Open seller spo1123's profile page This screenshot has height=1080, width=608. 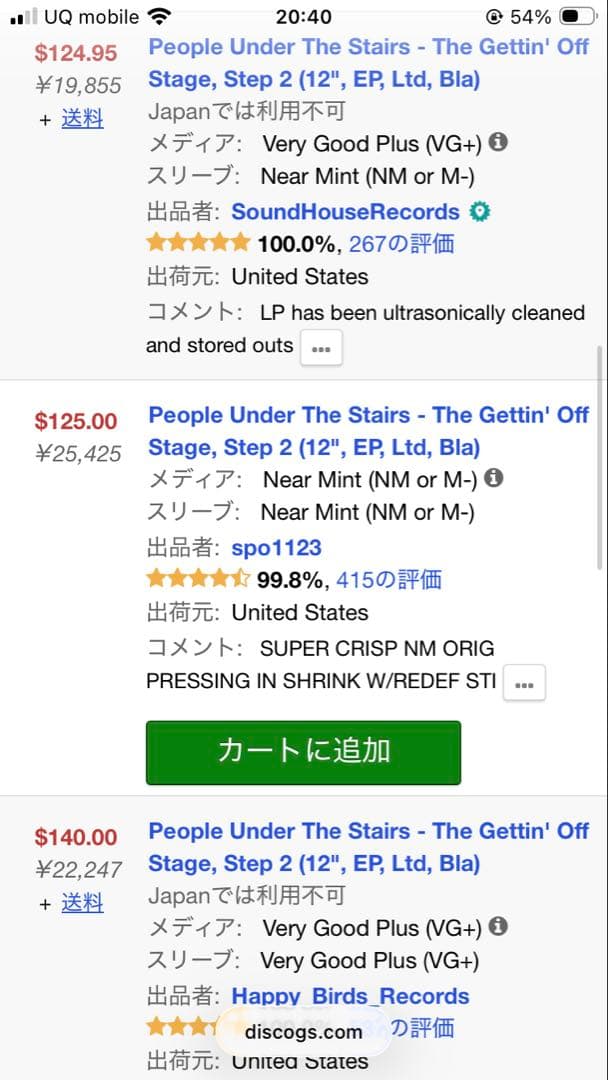[275, 548]
